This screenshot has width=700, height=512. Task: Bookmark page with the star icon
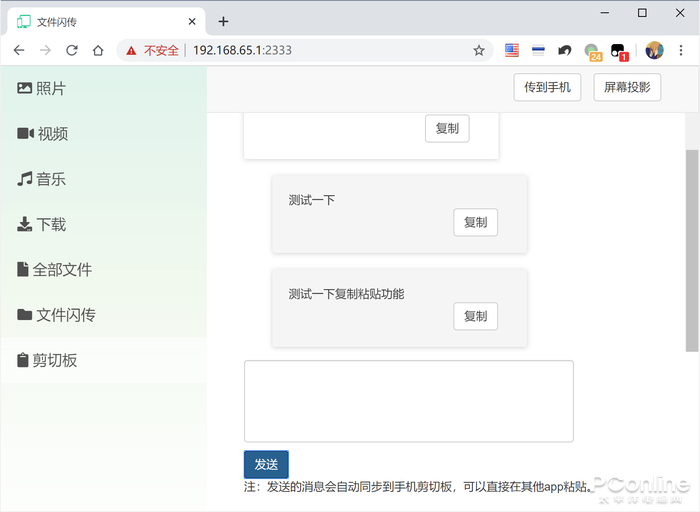tap(479, 50)
